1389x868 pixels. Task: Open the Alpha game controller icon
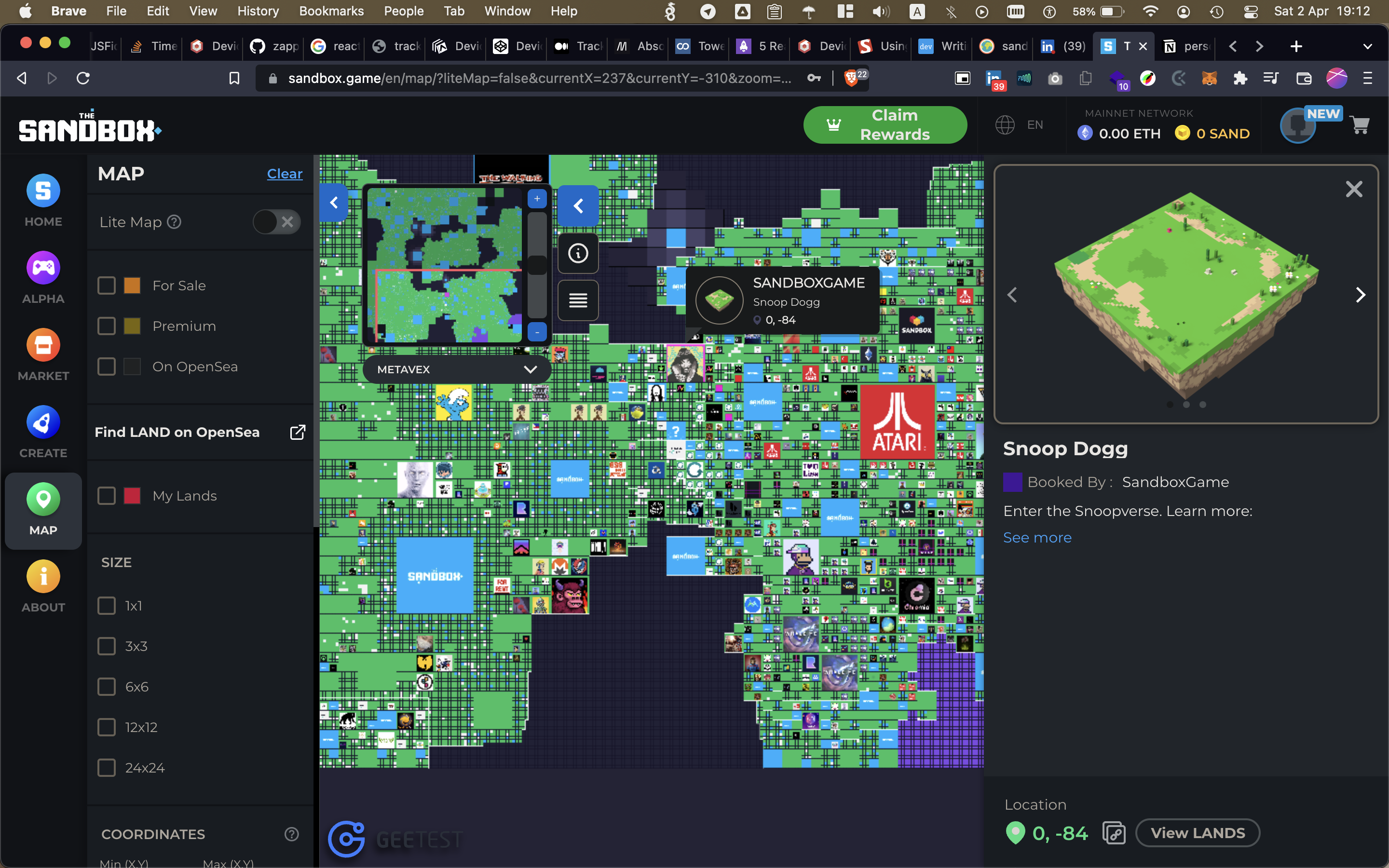coord(43,268)
